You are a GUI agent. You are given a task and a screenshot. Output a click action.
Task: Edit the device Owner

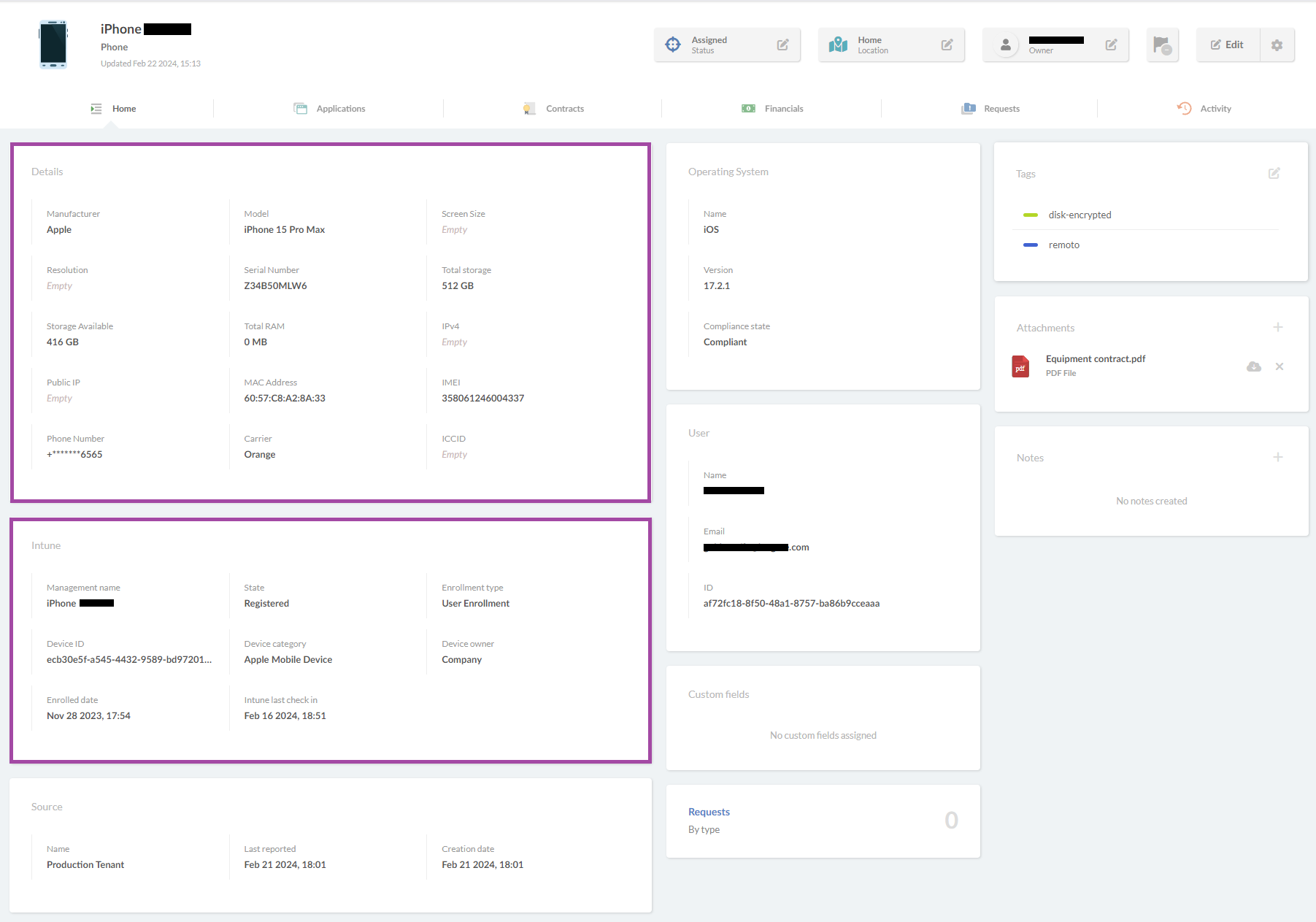pos(1110,45)
